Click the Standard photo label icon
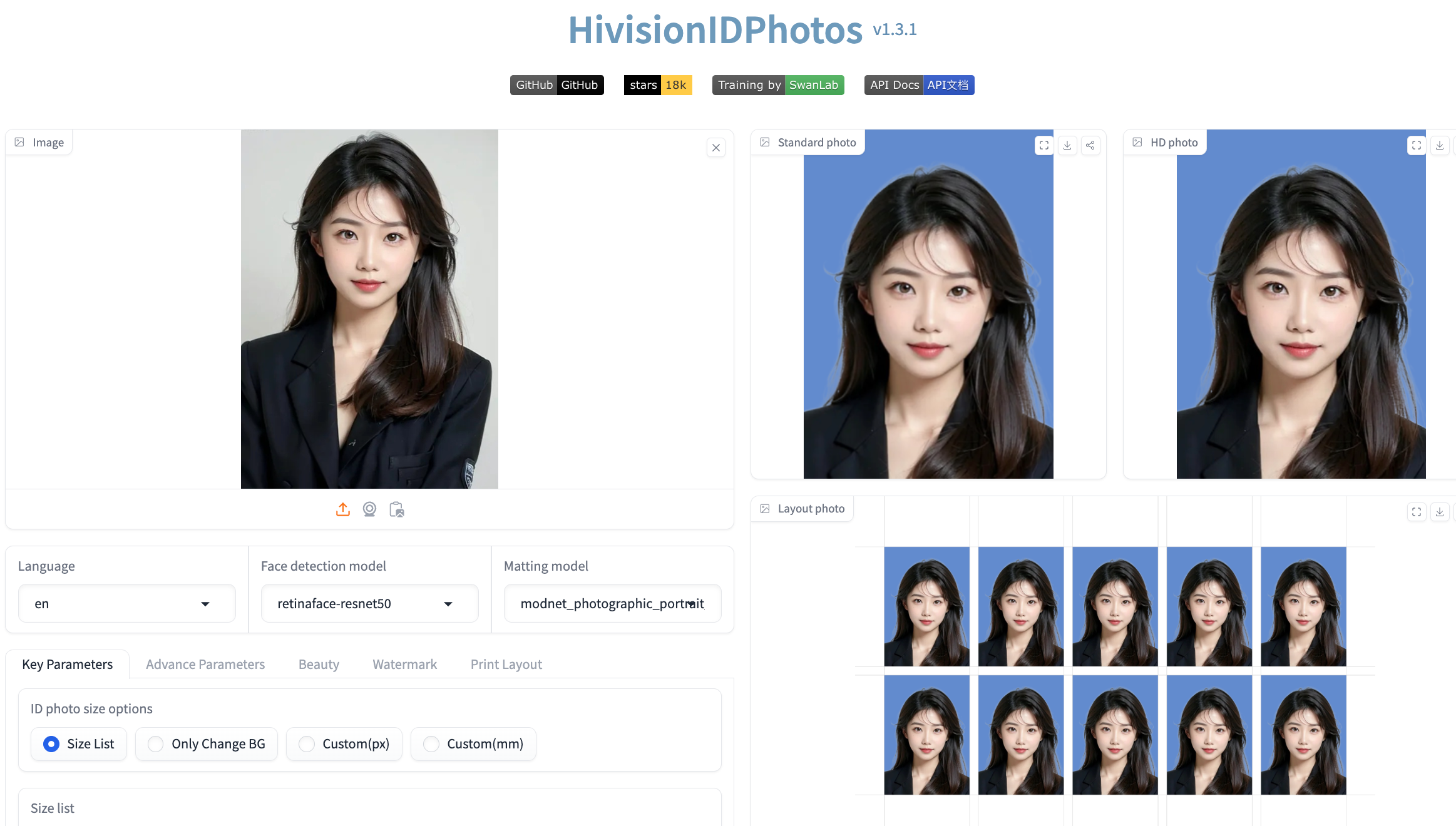This screenshot has height=826, width=1456. point(765,142)
